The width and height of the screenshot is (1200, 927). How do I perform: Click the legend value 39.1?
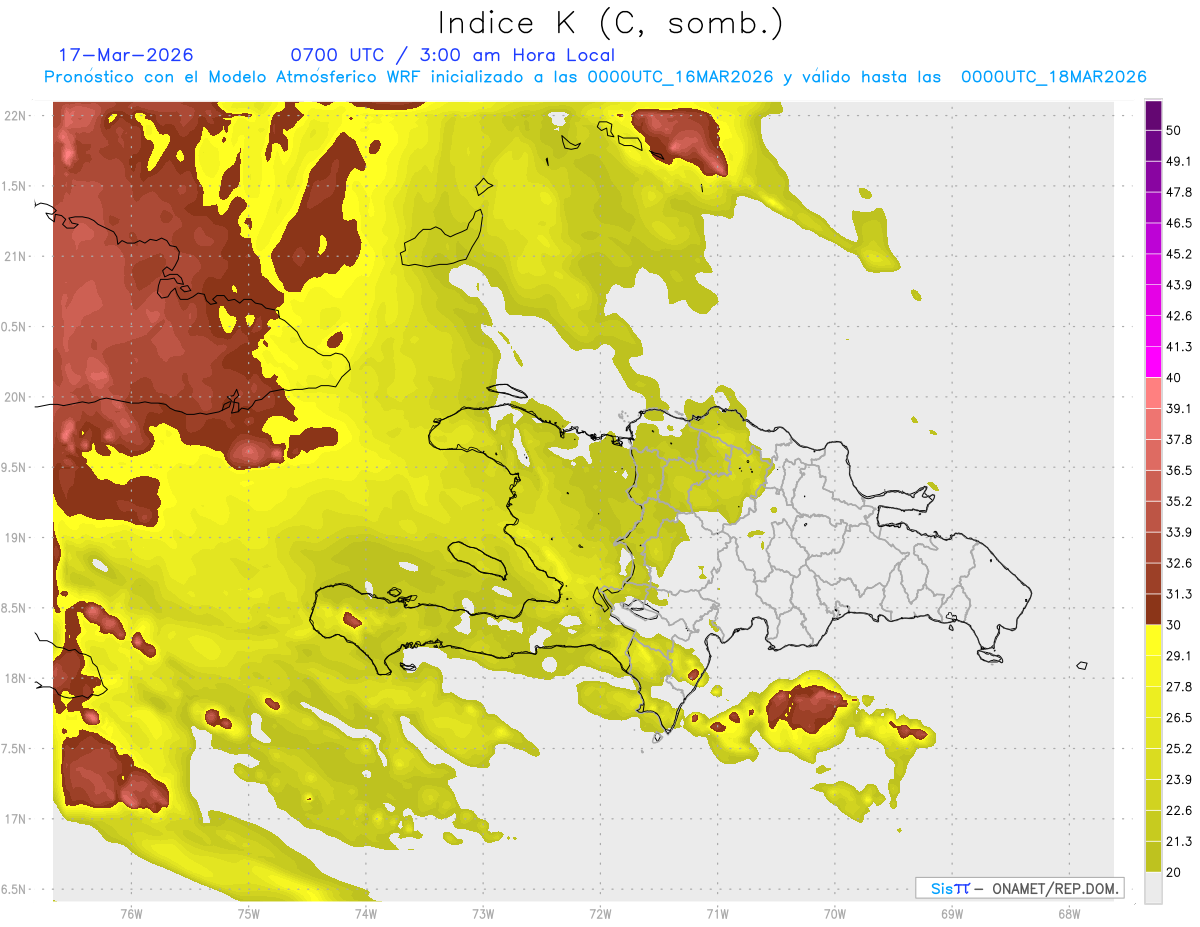tap(1179, 408)
